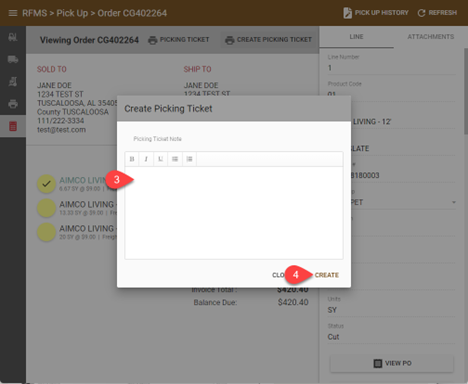Image resolution: width=468 pixels, height=384 pixels.
Task: Select the red calculator sidebar icon
Action: [x=13, y=126]
